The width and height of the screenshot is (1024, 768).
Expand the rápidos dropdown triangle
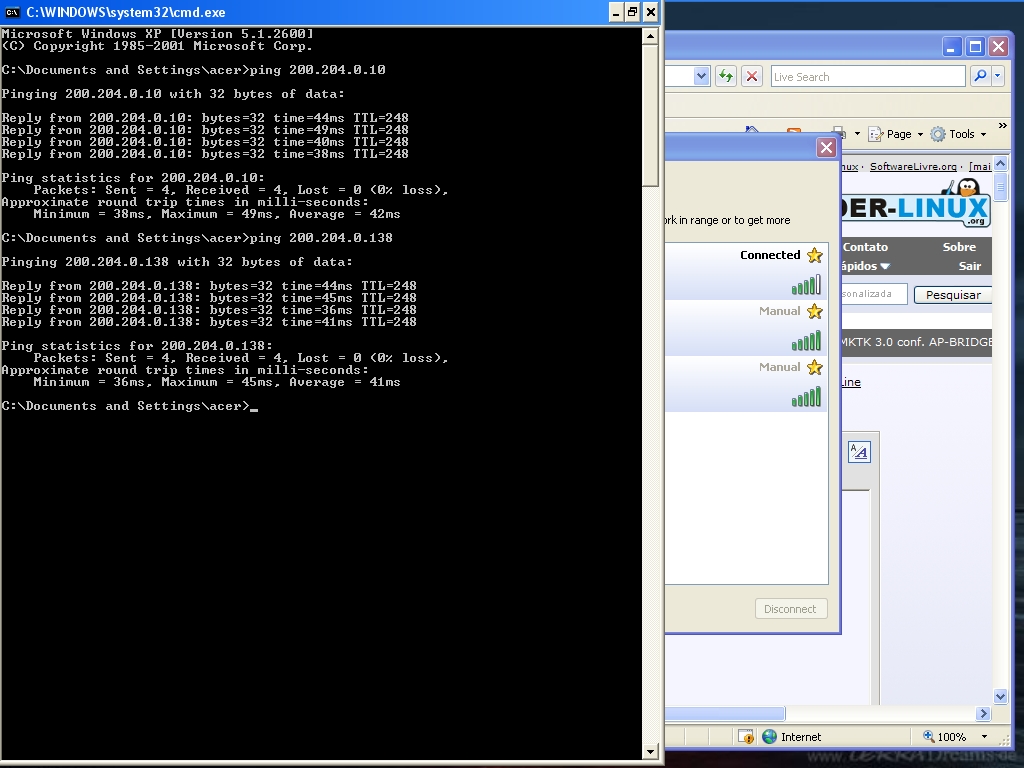885,266
